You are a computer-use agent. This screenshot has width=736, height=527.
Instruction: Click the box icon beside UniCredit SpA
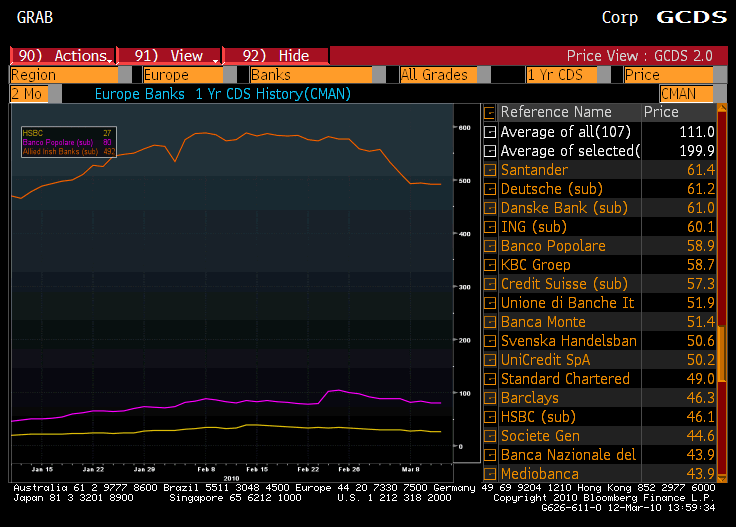490,360
